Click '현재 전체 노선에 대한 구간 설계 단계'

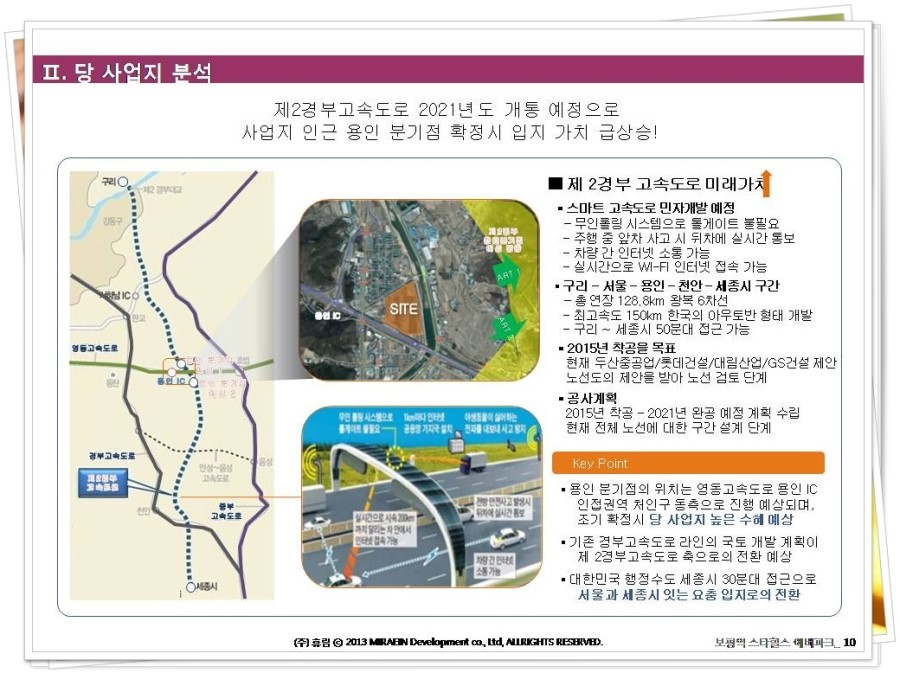click(668, 427)
